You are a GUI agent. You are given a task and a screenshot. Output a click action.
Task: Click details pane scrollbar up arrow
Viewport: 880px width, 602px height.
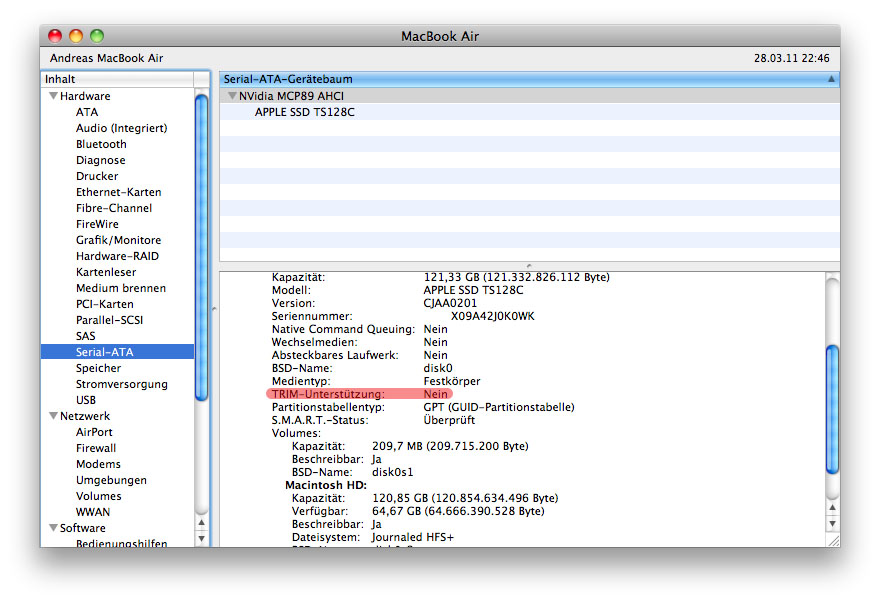coord(832,507)
